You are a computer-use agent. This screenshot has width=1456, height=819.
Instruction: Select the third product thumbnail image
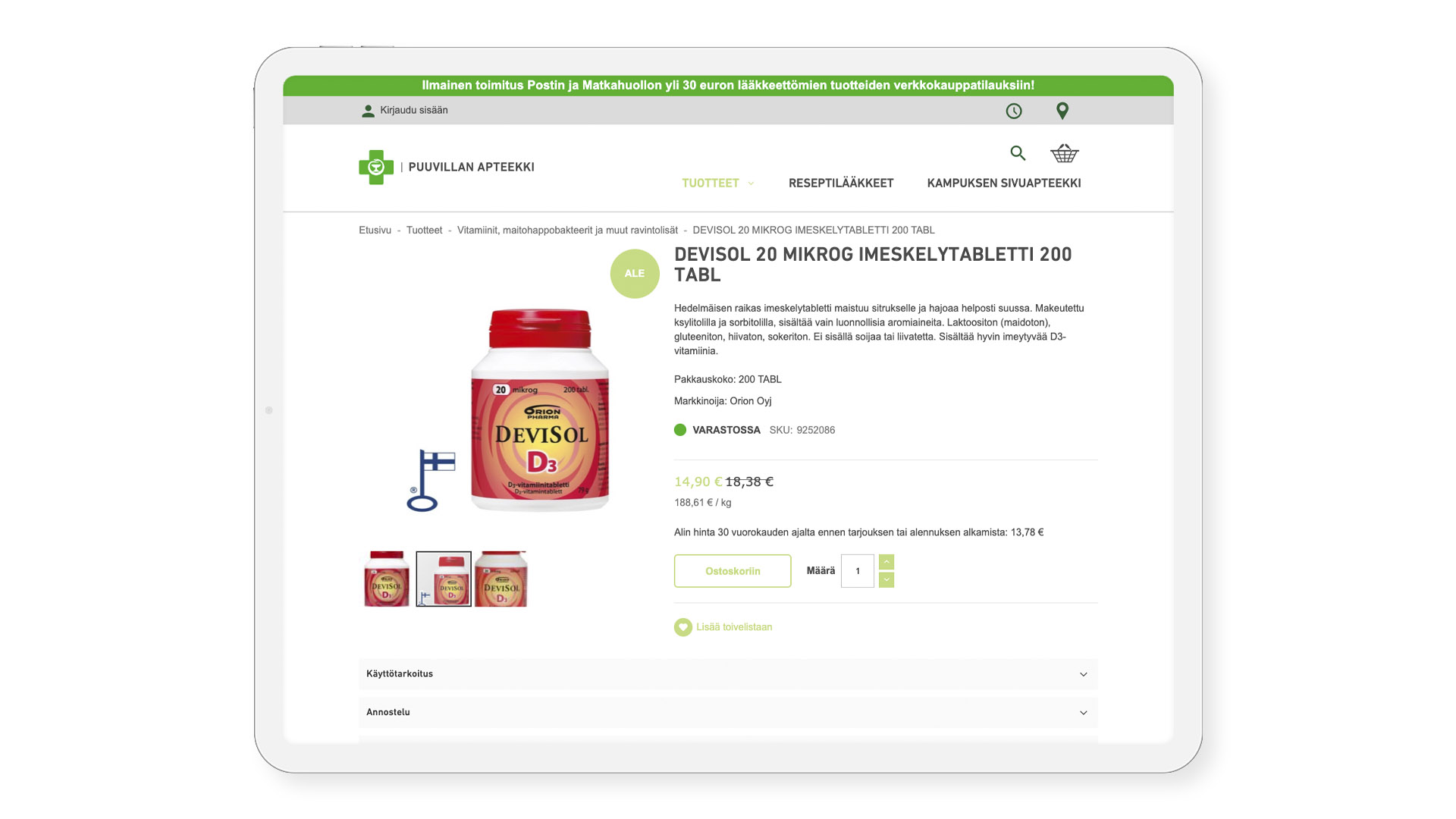click(501, 579)
